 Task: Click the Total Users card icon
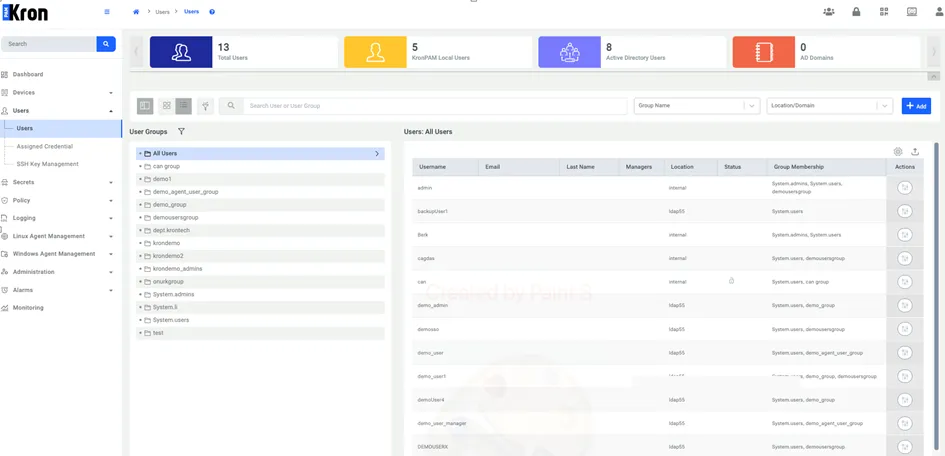181,52
